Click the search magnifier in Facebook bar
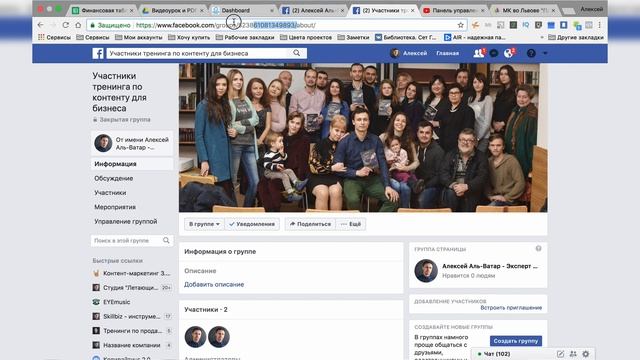 297,53
